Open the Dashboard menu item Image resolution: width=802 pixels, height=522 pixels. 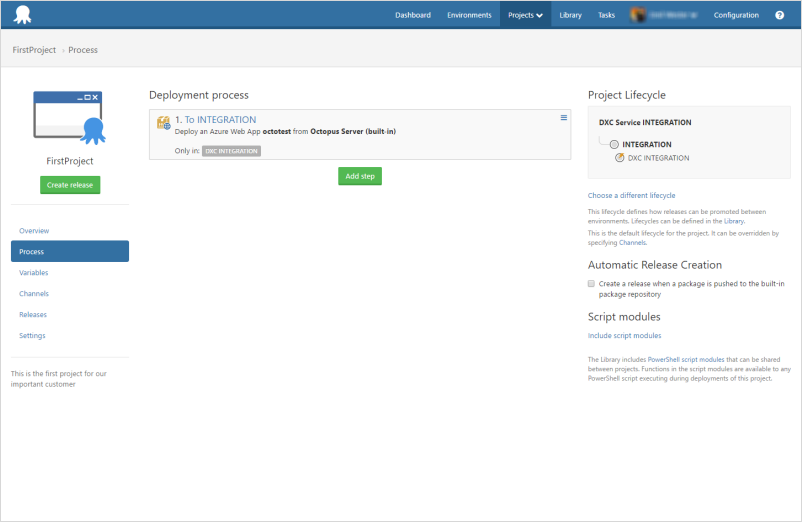click(412, 15)
